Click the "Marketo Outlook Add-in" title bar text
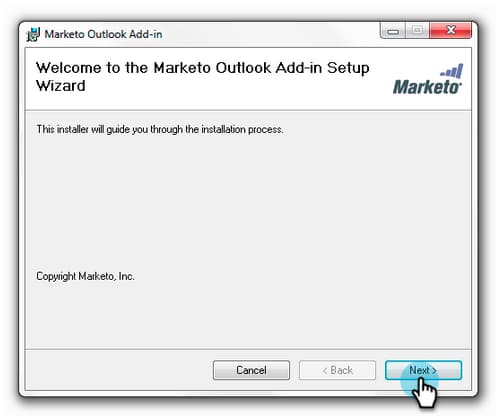This screenshot has width=496, height=420. [103, 34]
